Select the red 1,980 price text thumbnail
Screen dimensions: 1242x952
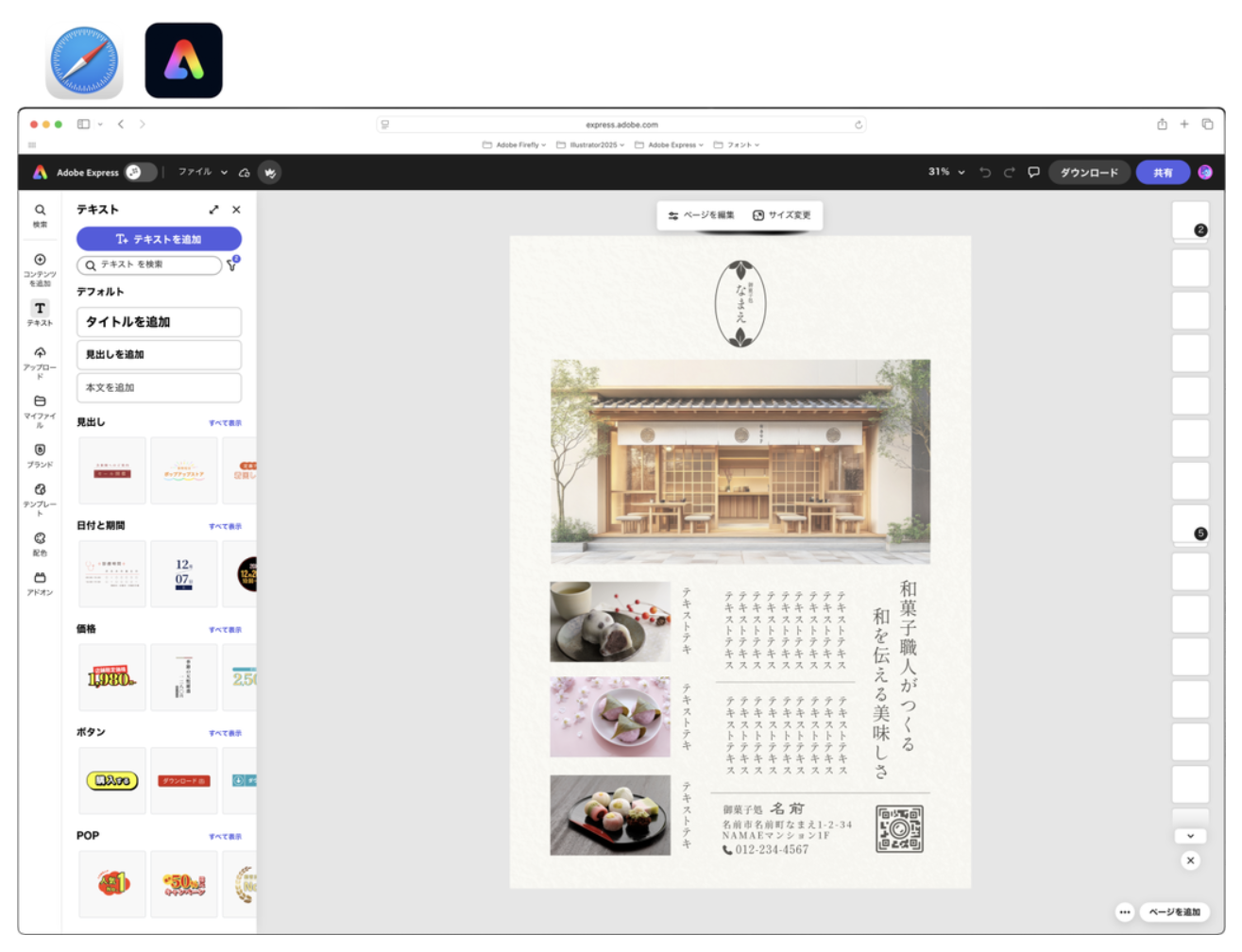coord(112,678)
